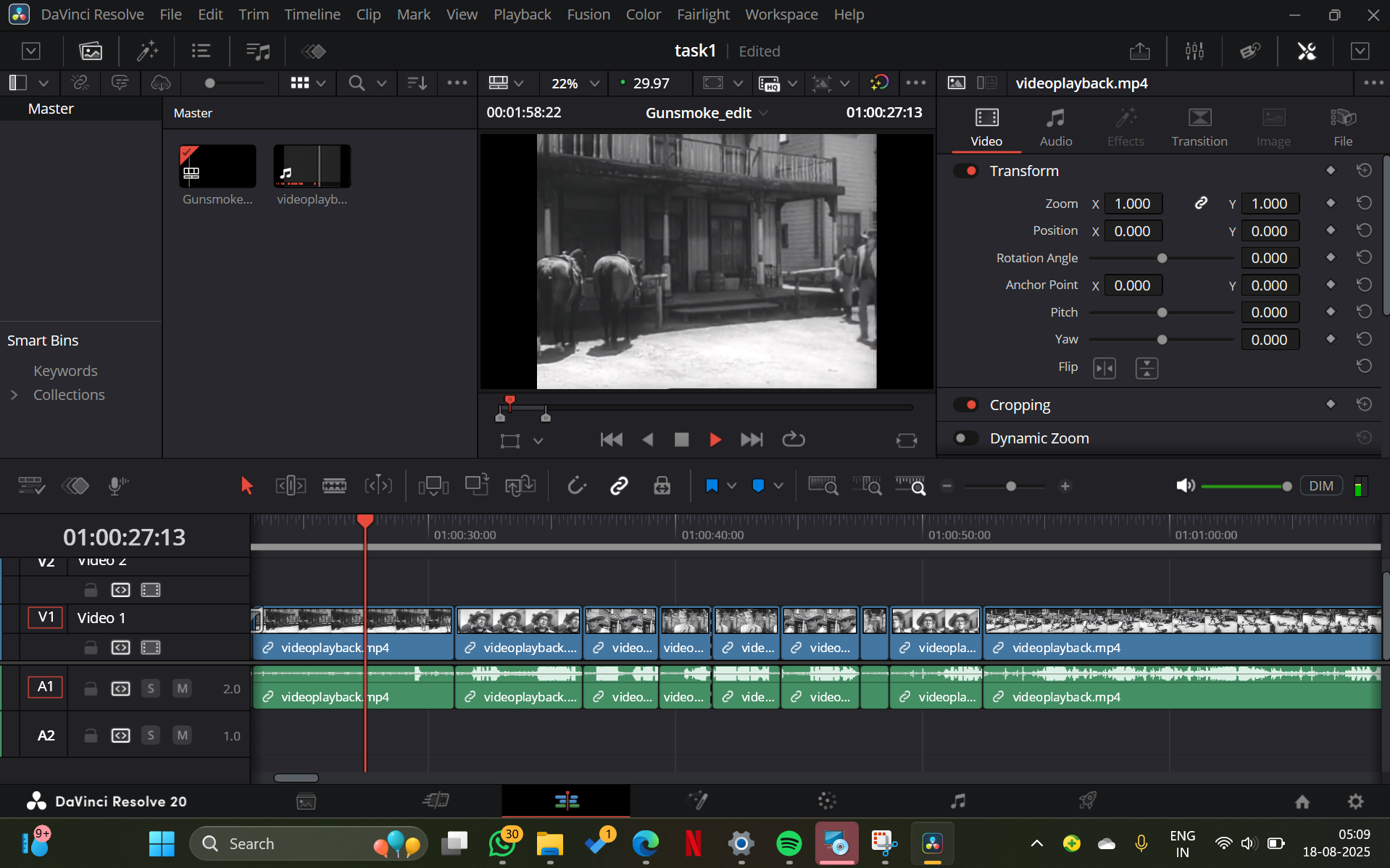Open the Media Pool panel icon

pyautogui.click(x=91, y=51)
